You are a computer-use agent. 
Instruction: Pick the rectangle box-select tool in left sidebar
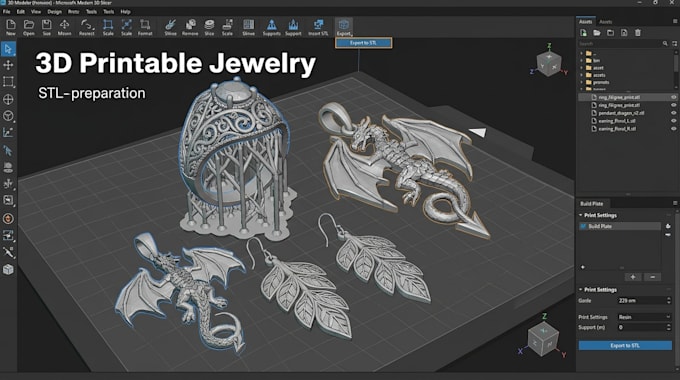(8, 82)
